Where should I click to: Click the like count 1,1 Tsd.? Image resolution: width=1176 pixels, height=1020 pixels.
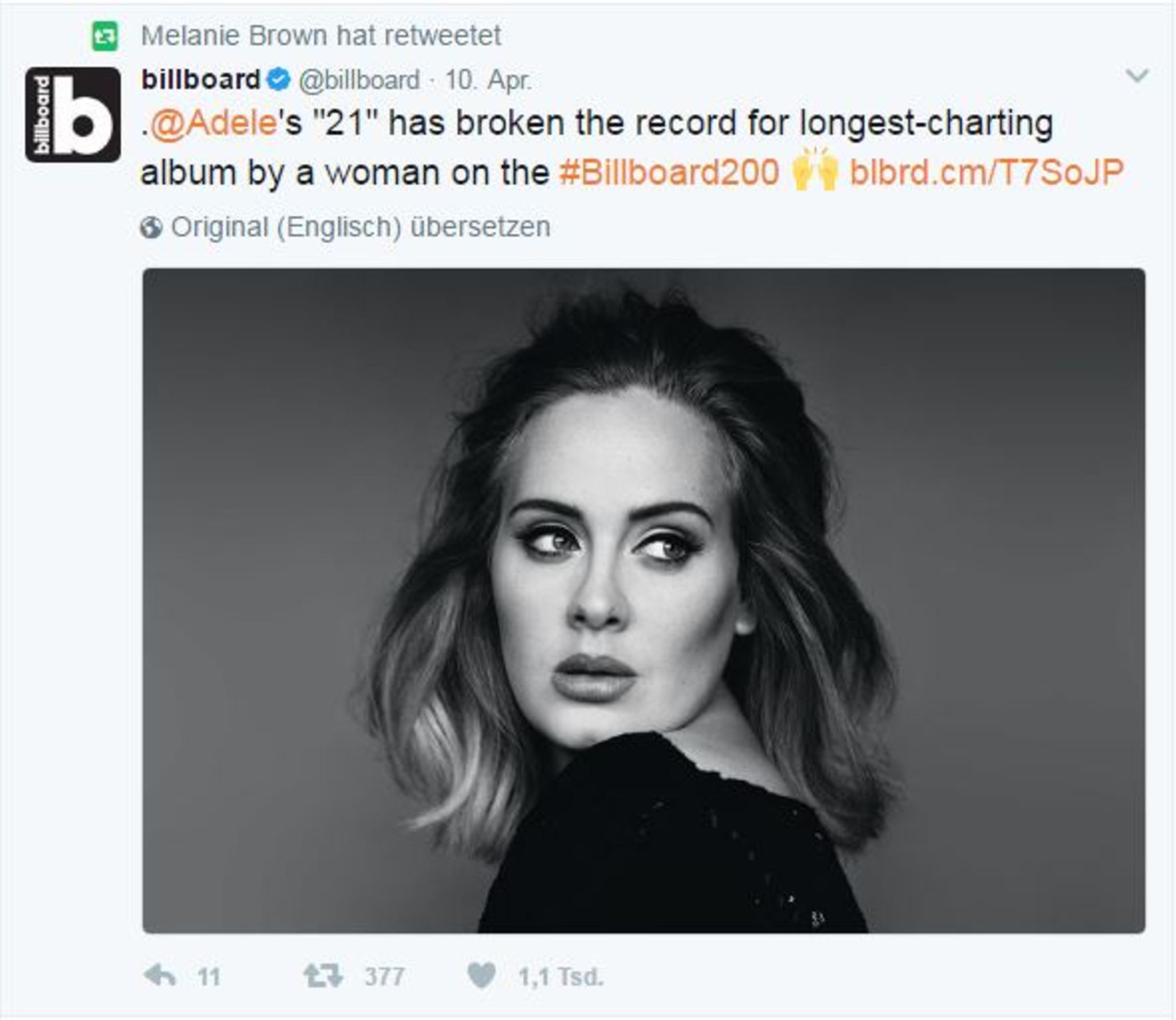click(x=560, y=976)
